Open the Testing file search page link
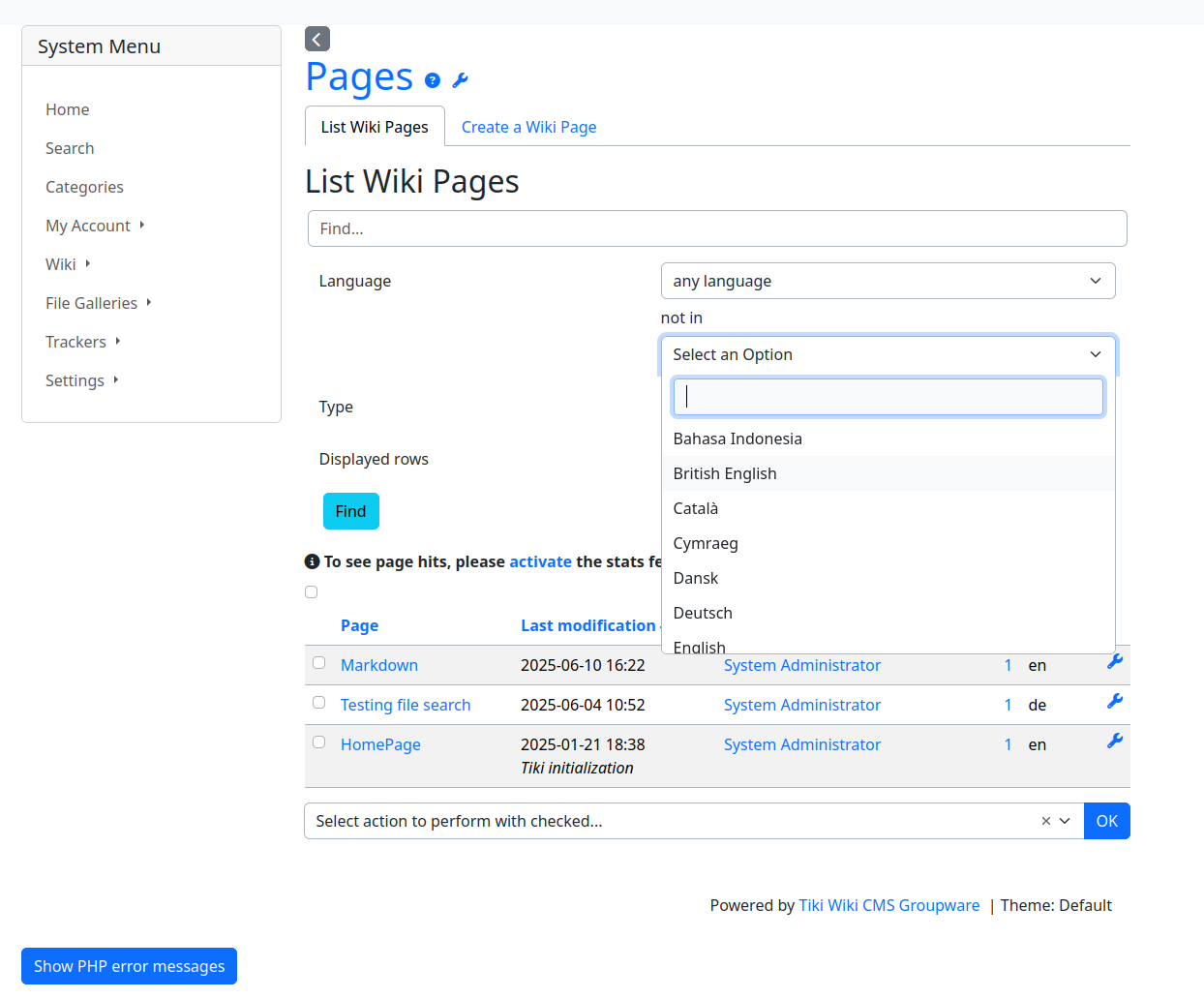This screenshot has width=1204, height=999. coord(406,705)
